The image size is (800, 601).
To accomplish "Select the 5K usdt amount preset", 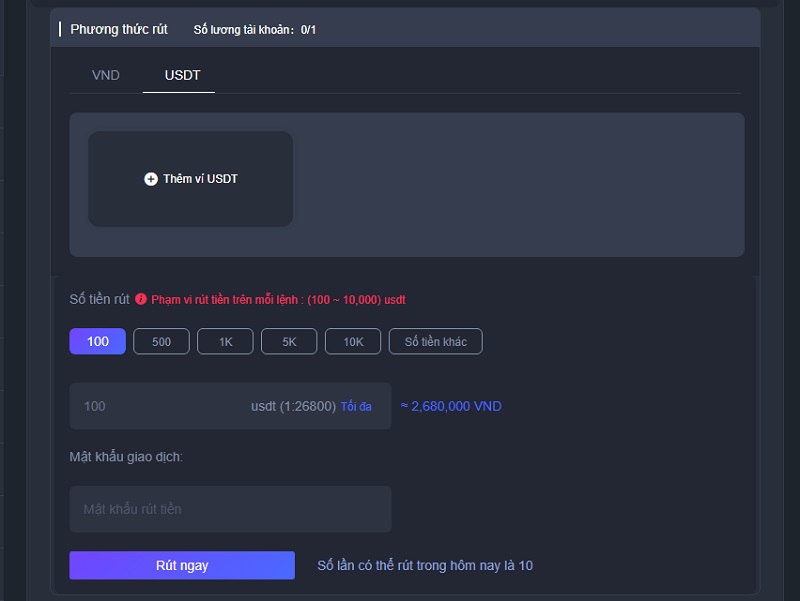I will [x=289, y=341].
